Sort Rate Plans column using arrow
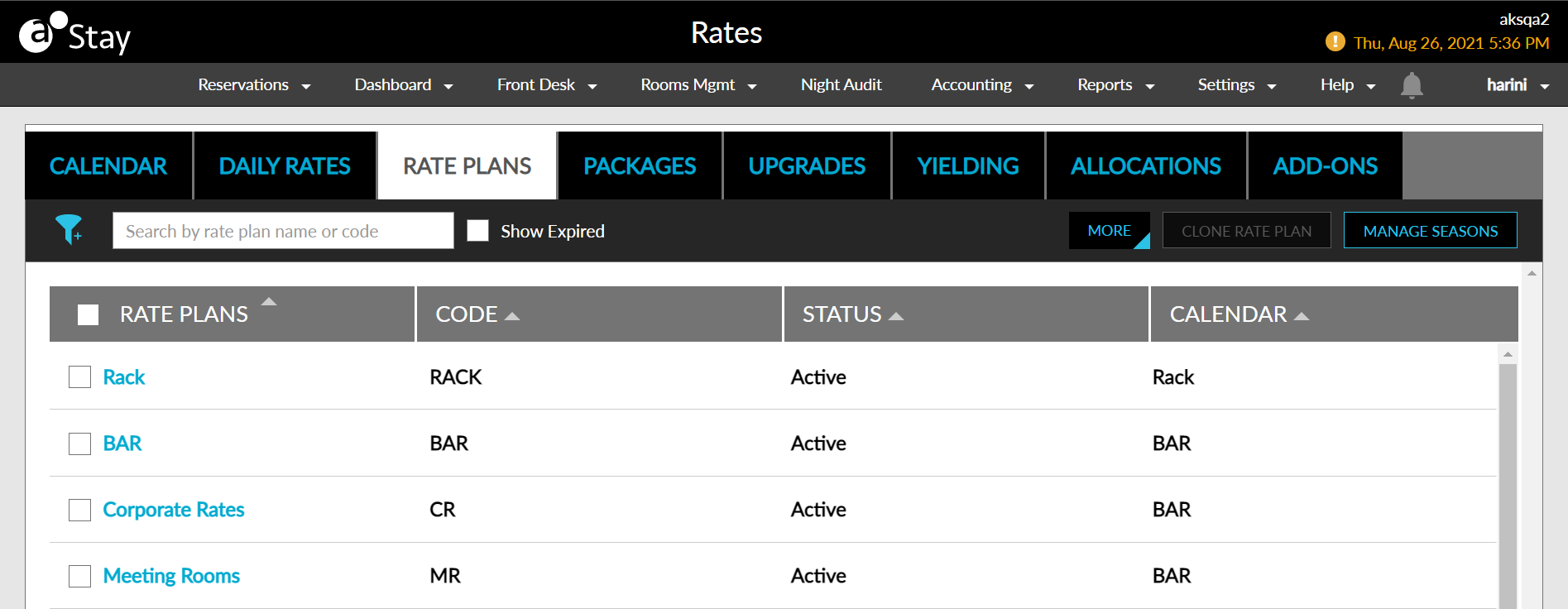Viewport: 1568px width, 609px height. (x=269, y=302)
